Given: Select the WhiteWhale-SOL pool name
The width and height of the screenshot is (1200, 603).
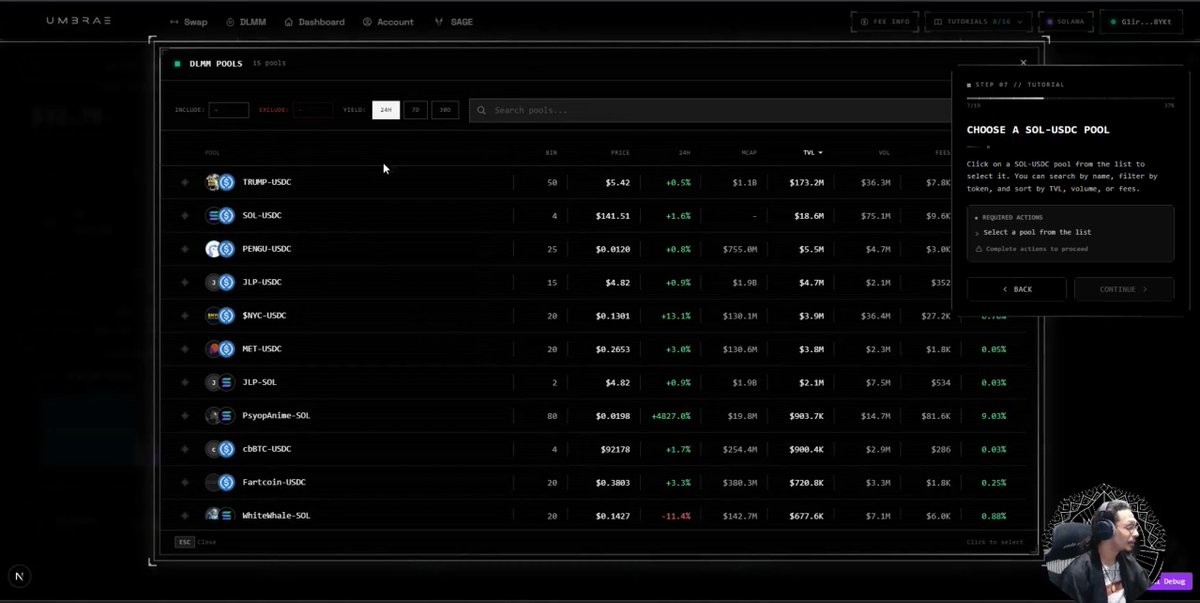Looking at the screenshot, I should pyautogui.click(x=276, y=516).
